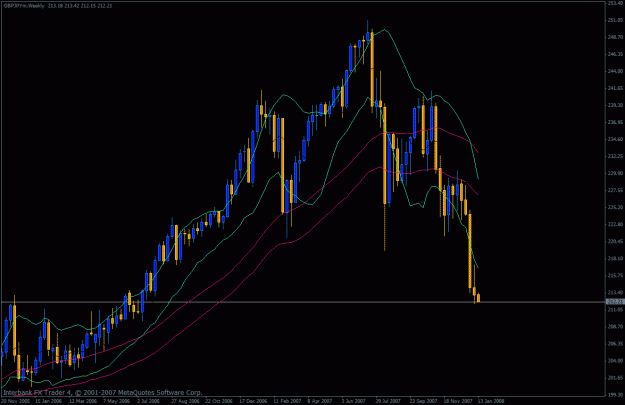Click the '27 Aug 2006' date label
Screen dimensions: 625x405
click(185, 401)
